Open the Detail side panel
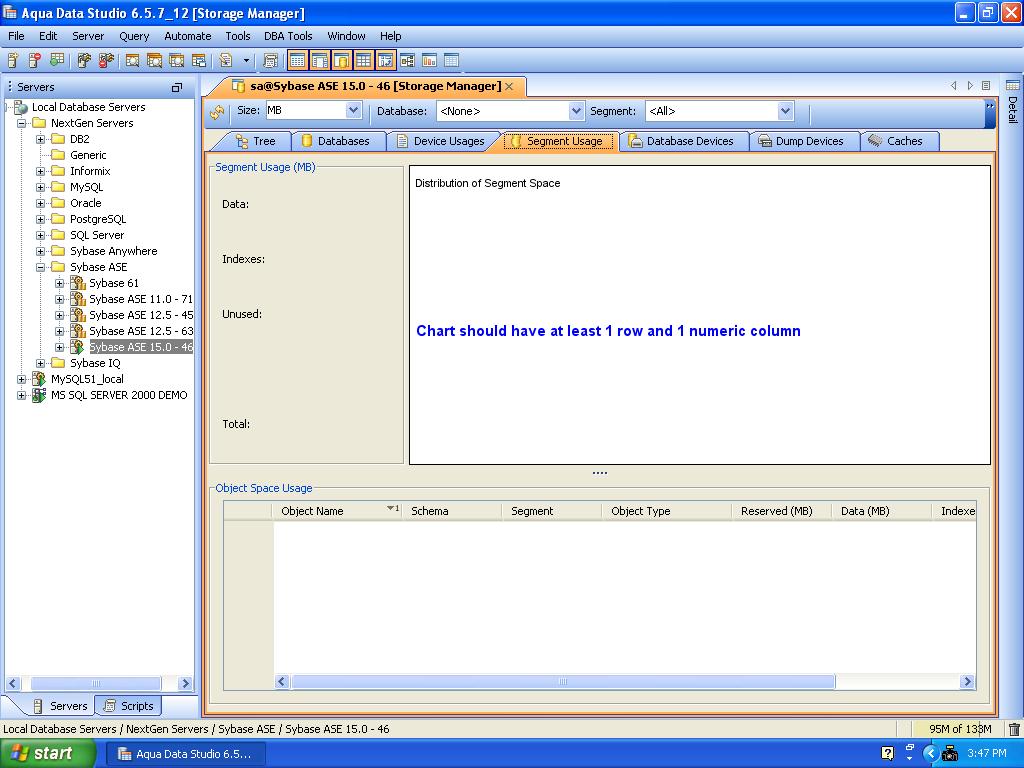Screen dimensions: 1024x768 1012,103
